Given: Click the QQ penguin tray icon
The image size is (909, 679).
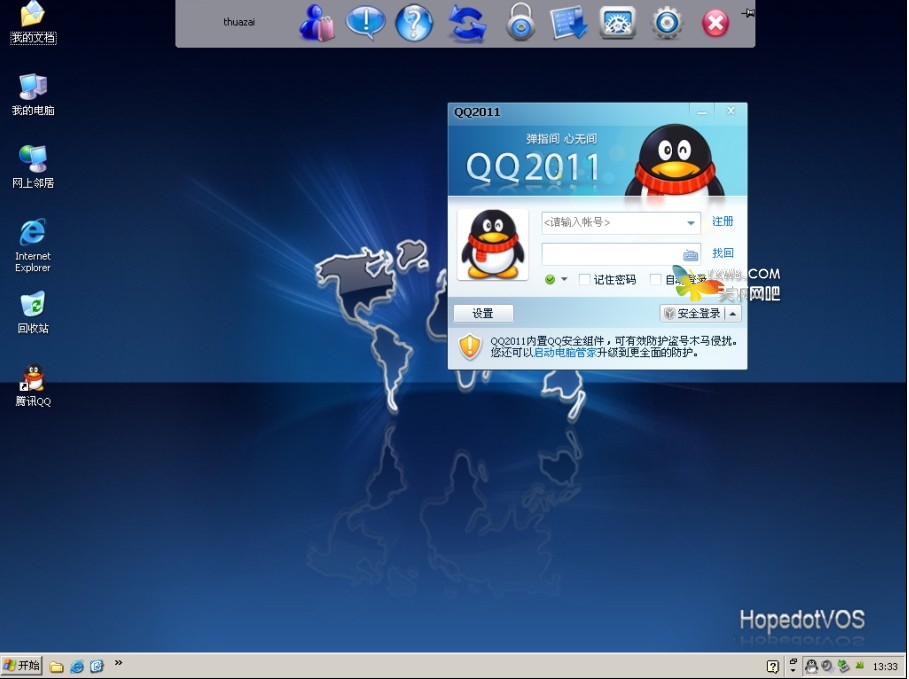Looking at the screenshot, I should [x=812, y=666].
